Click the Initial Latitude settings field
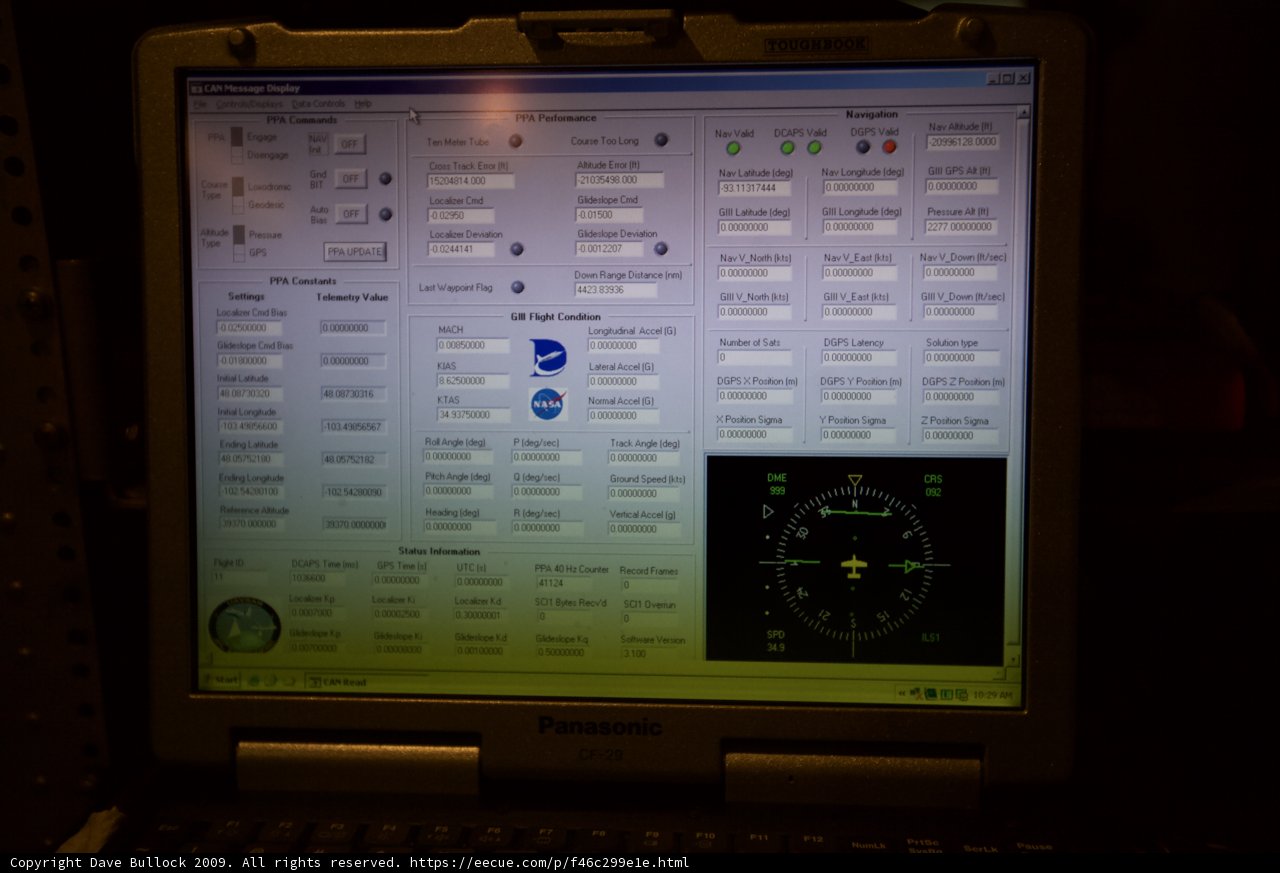This screenshot has height=873, width=1280. tap(251, 394)
